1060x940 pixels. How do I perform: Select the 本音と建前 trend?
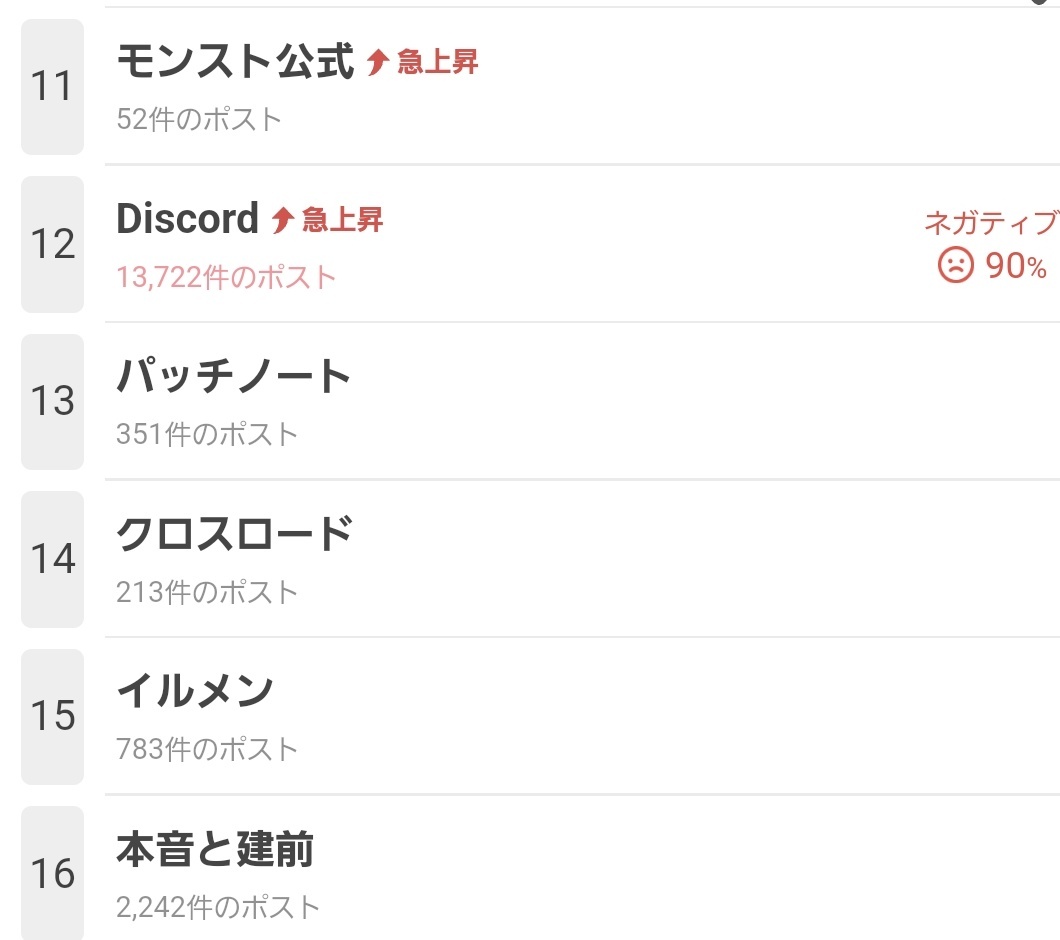tap(215, 849)
